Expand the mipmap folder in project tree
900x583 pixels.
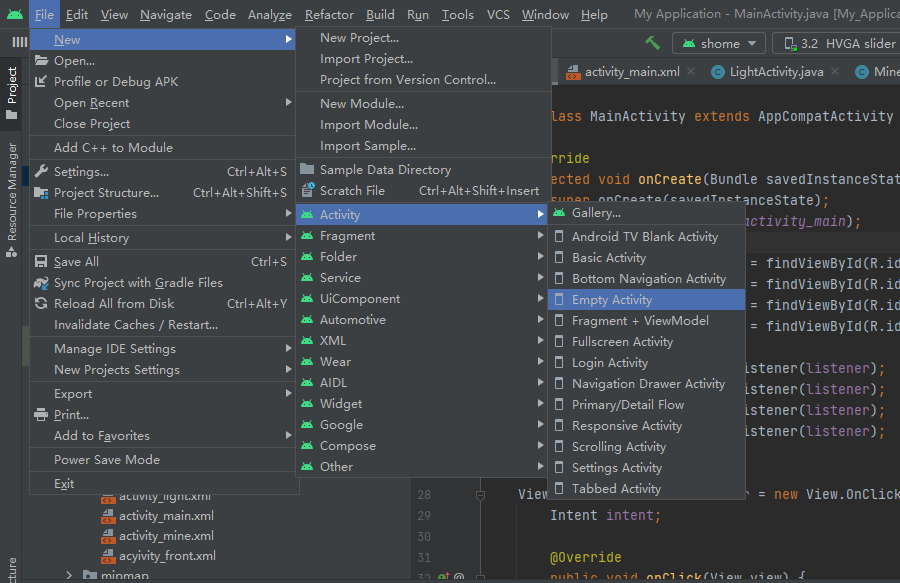[69, 575]
